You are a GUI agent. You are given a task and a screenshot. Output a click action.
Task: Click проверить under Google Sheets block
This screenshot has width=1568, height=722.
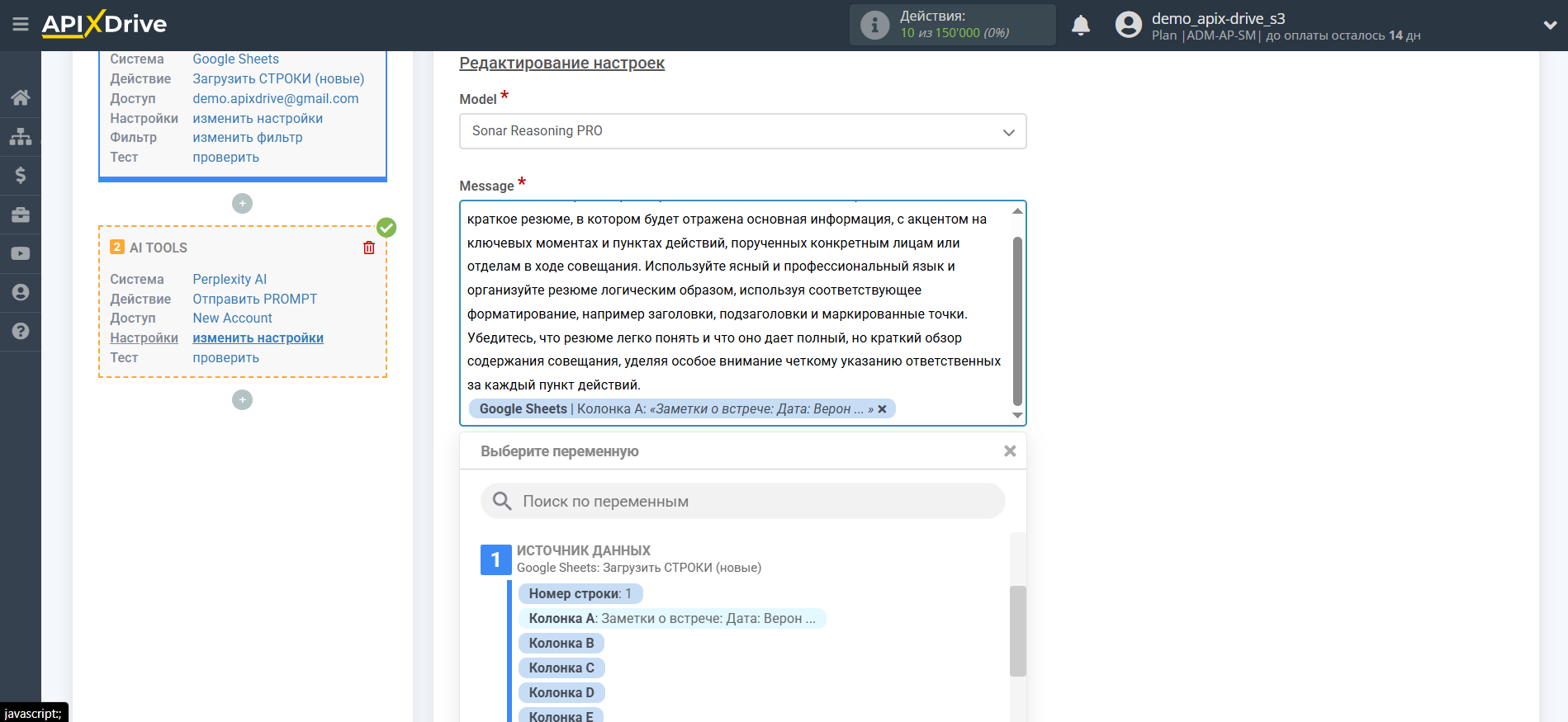[x=225, y=157]
